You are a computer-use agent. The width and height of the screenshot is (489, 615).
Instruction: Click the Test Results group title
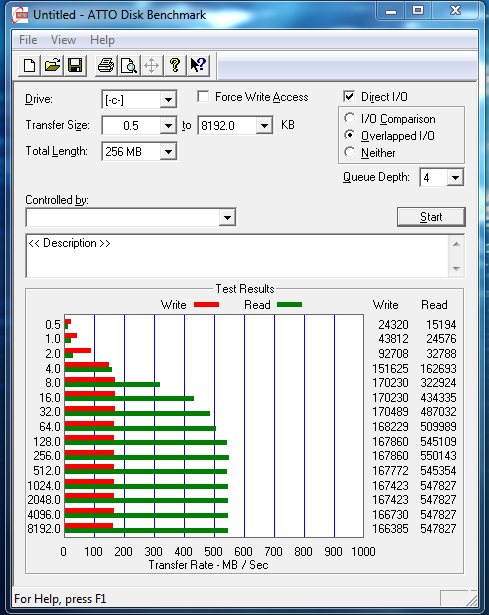[245, 289]
